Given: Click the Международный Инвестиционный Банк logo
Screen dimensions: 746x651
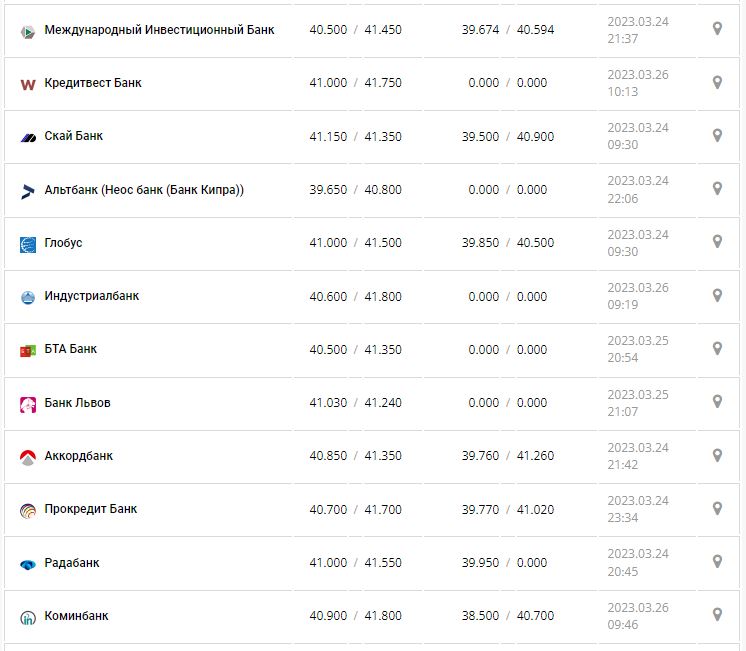Looking at the screenshot, I should point(28,31).
